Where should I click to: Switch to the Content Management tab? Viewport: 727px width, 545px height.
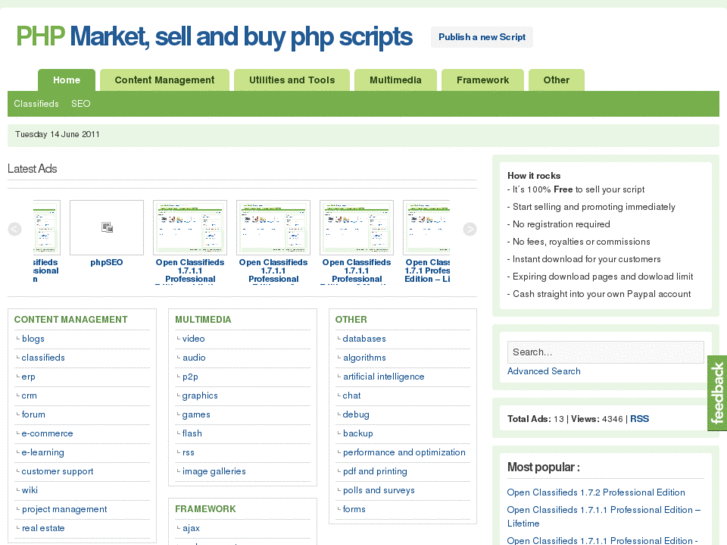pos(164,80)
